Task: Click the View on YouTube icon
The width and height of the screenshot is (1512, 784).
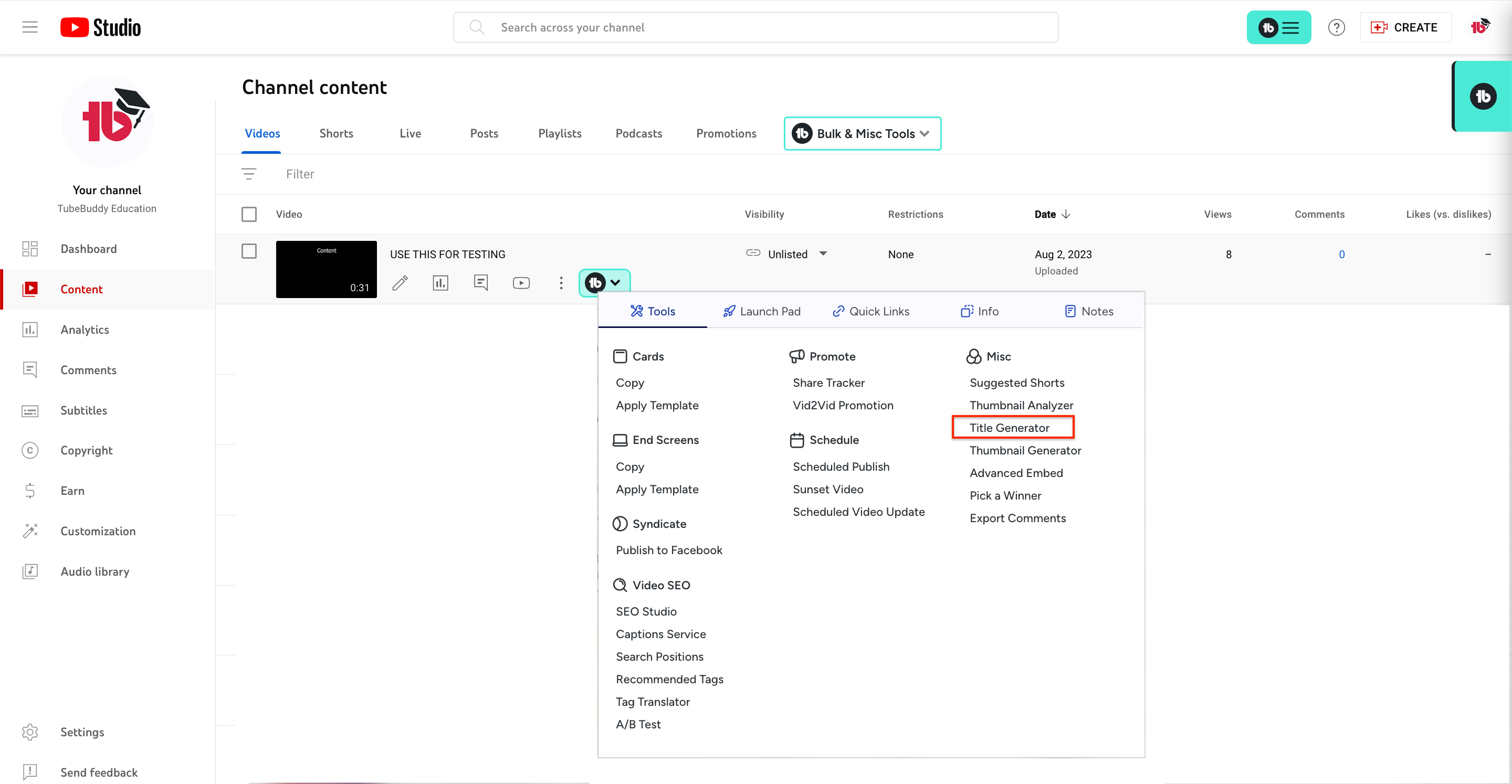Action: coord(521,283)
